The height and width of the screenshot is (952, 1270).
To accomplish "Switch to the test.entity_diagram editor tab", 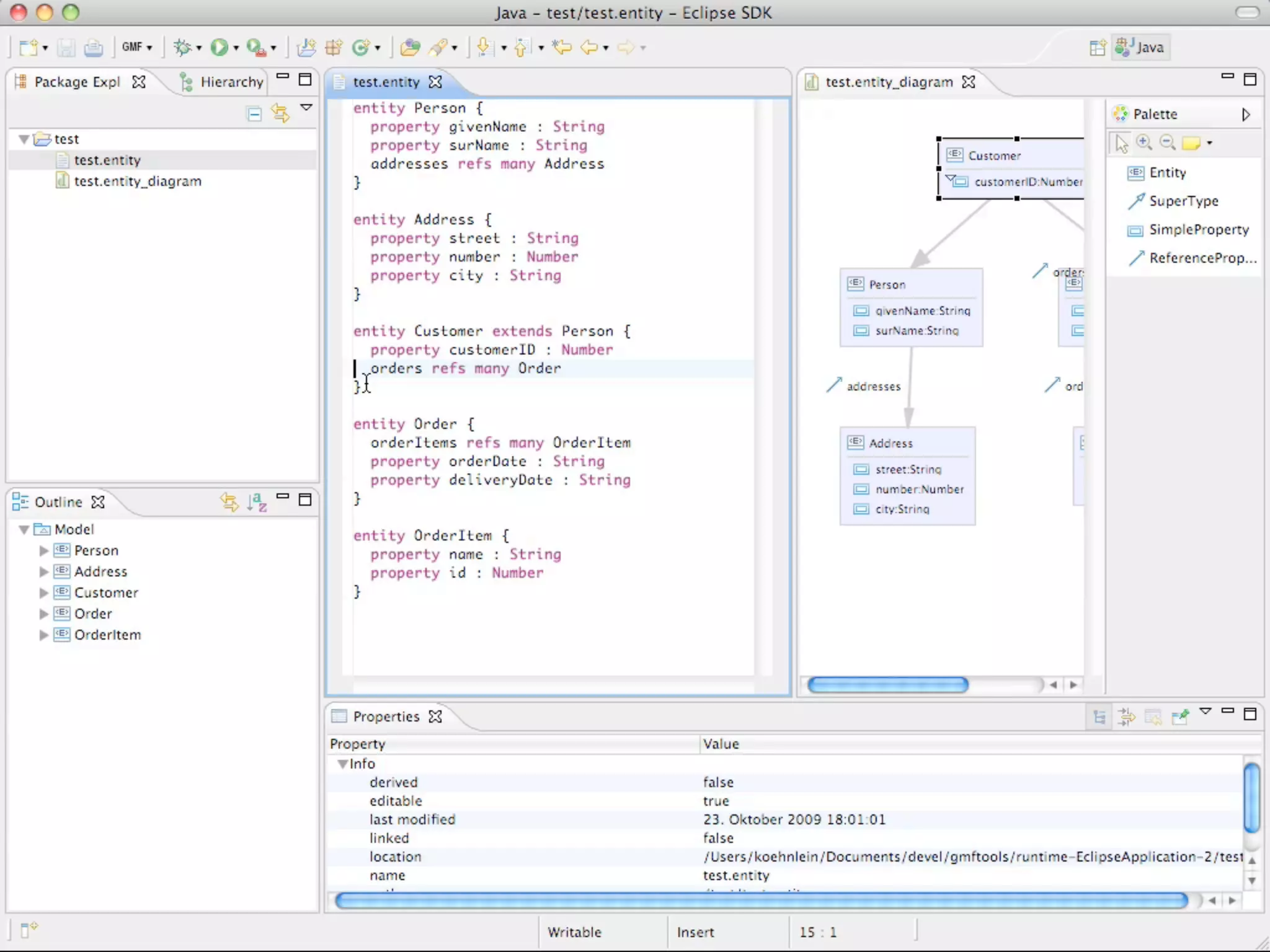I will [x=888, y=82].
